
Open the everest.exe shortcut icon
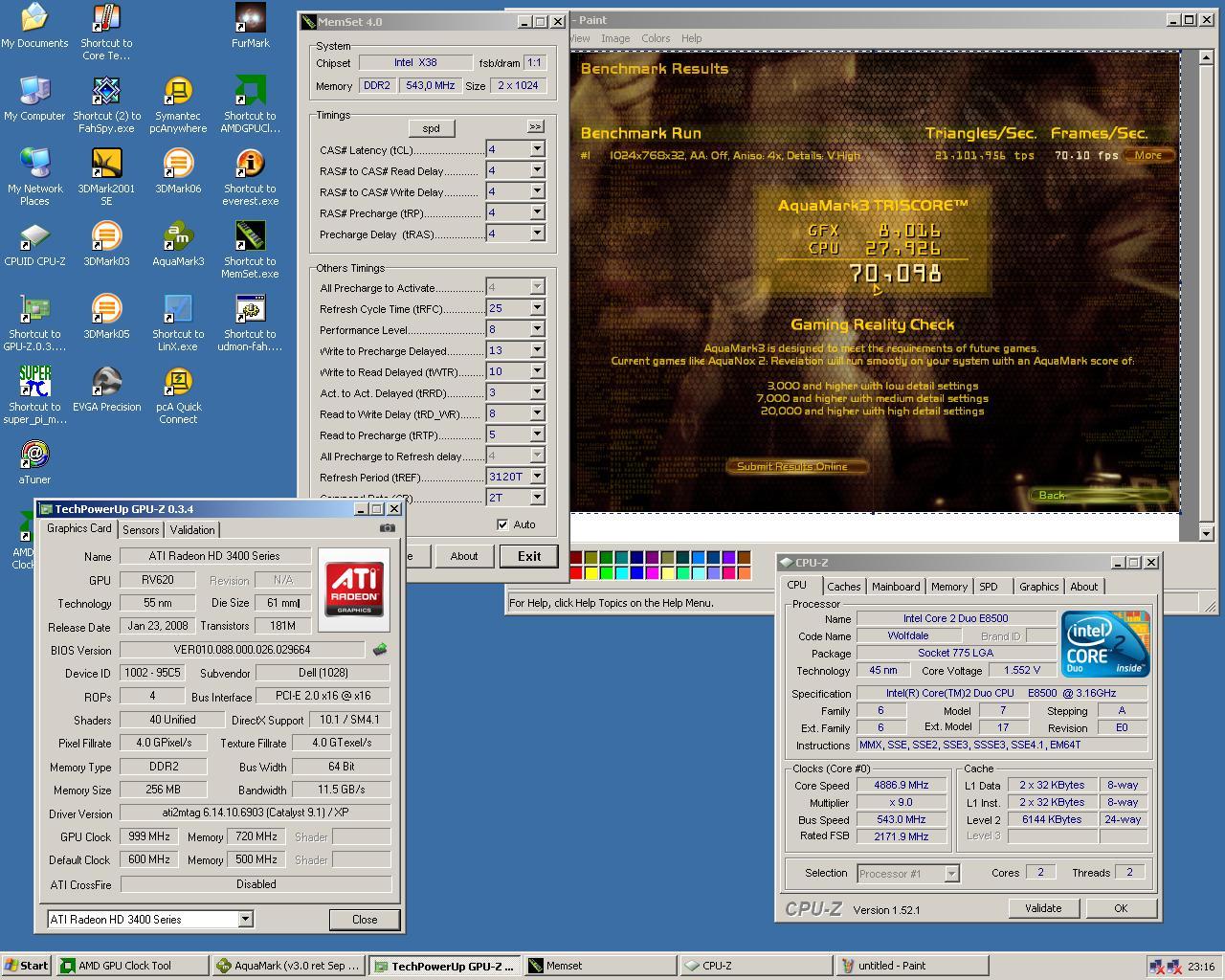pos(250,177)
